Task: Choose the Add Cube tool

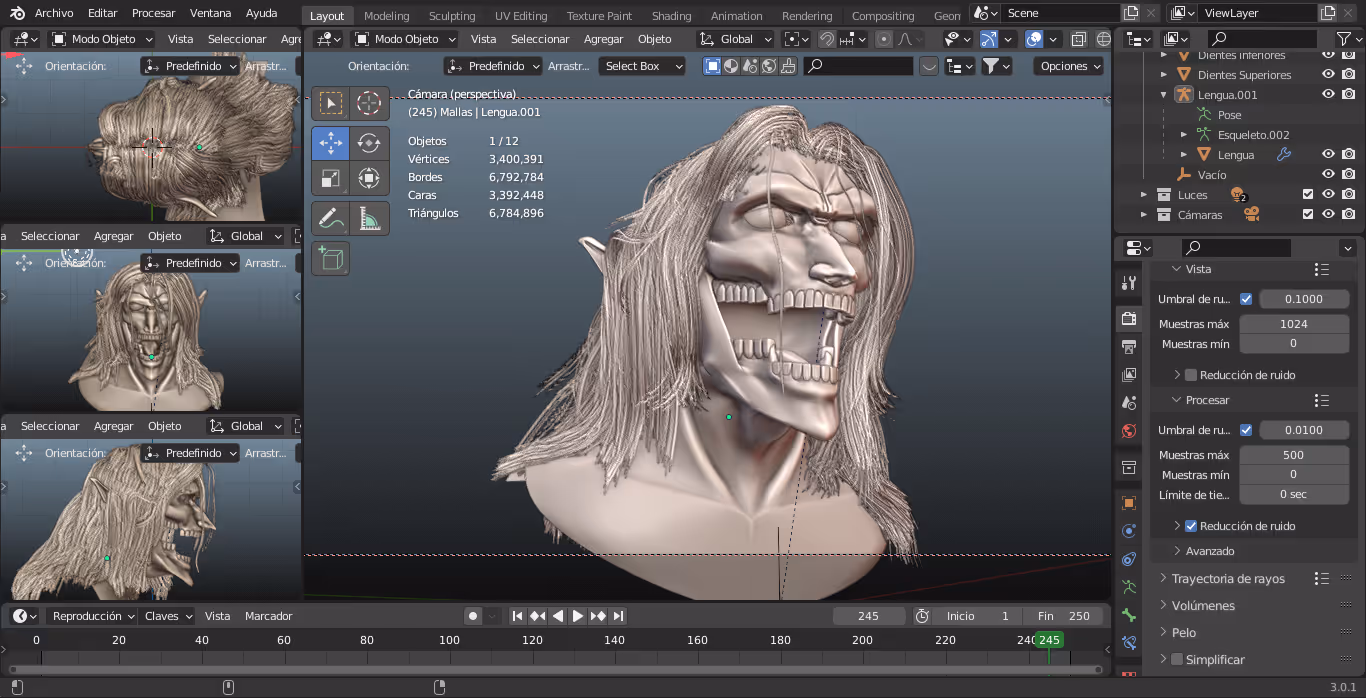Action: [x=330, y=259]
